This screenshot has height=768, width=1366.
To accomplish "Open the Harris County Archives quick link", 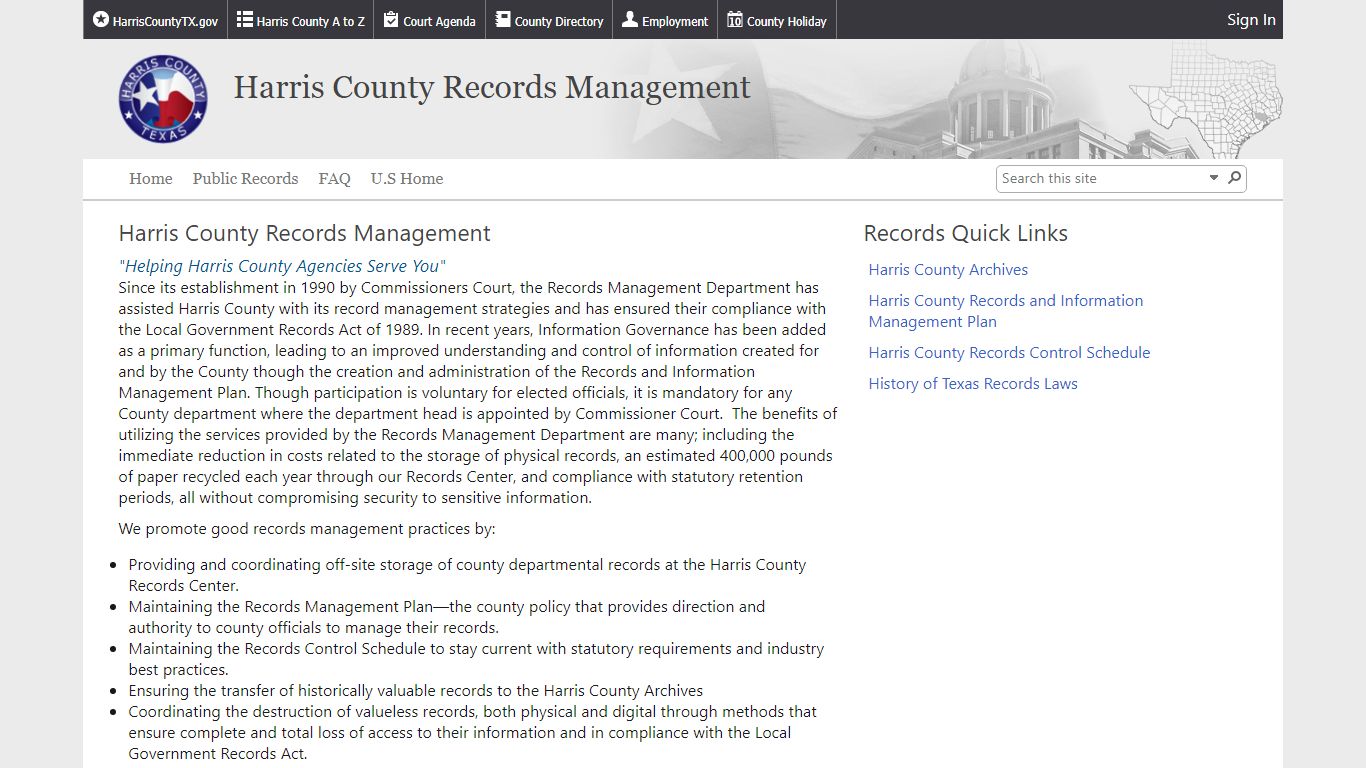I will [x=948, y=270].
